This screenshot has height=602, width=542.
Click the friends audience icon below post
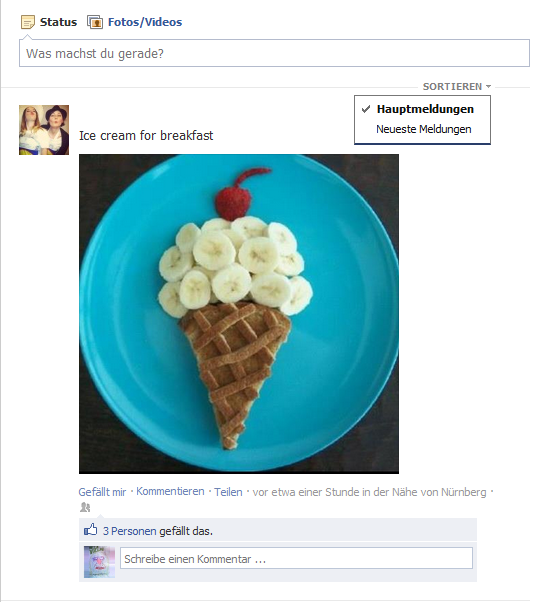click(85, 508)
